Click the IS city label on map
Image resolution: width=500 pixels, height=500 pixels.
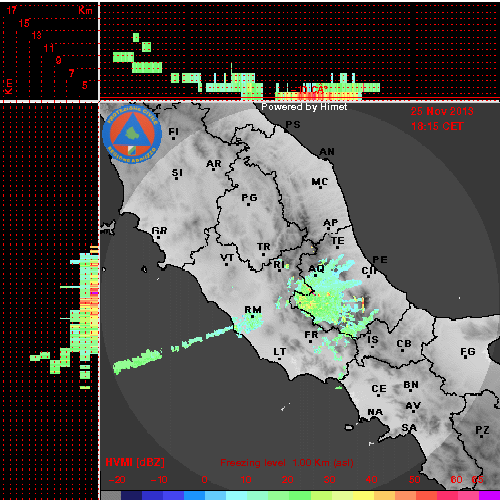(x=373, y=340)
